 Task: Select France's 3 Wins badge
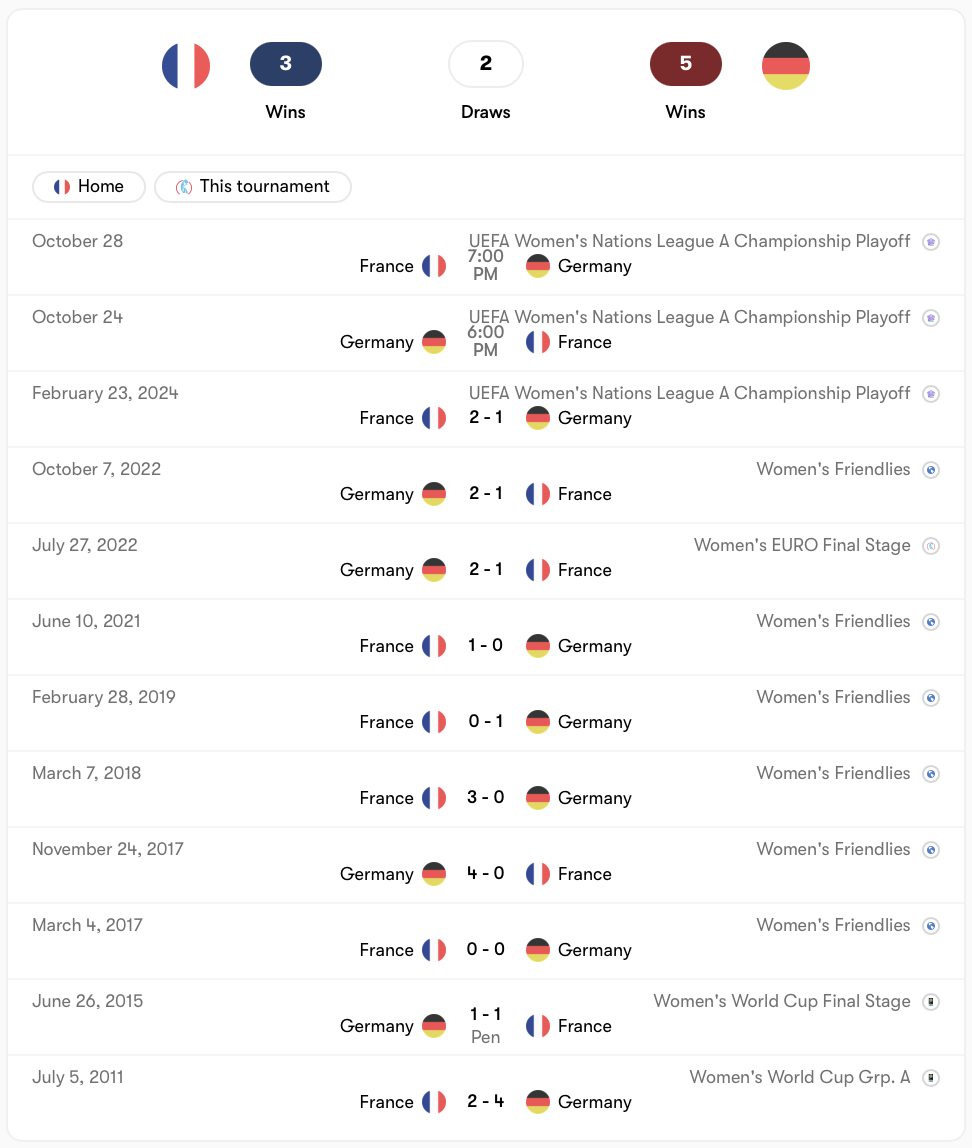pos(285,64)
